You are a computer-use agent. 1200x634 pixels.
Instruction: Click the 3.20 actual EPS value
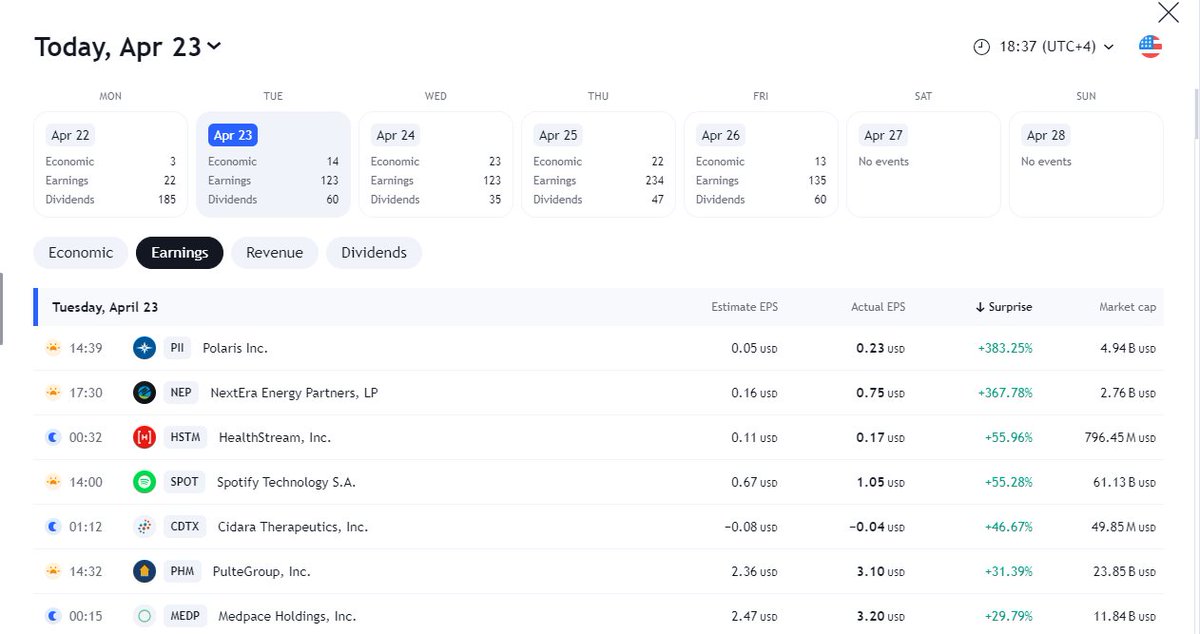880,617
